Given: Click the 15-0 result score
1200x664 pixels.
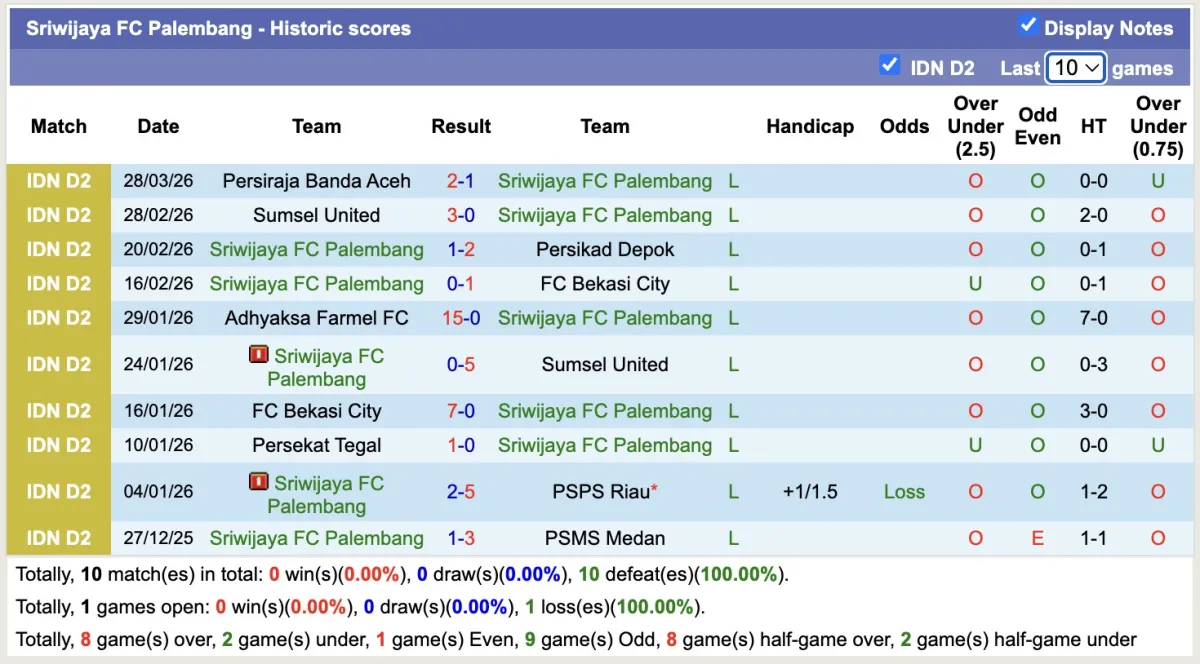Looking at the screenshot, I should click(461, 318).
